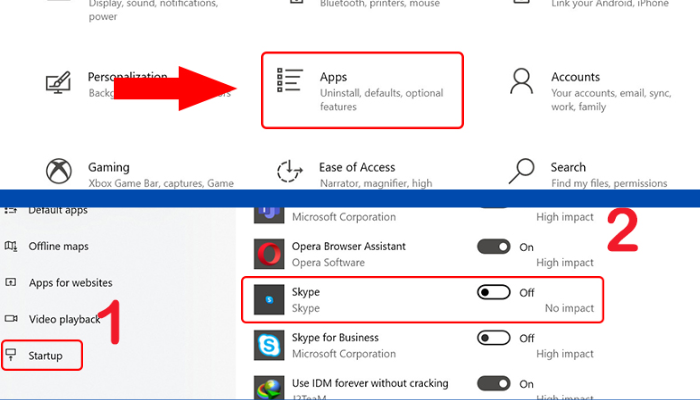Click the Skype app icon
Viewport: 700px width, 400px height.
pos(268,300)
